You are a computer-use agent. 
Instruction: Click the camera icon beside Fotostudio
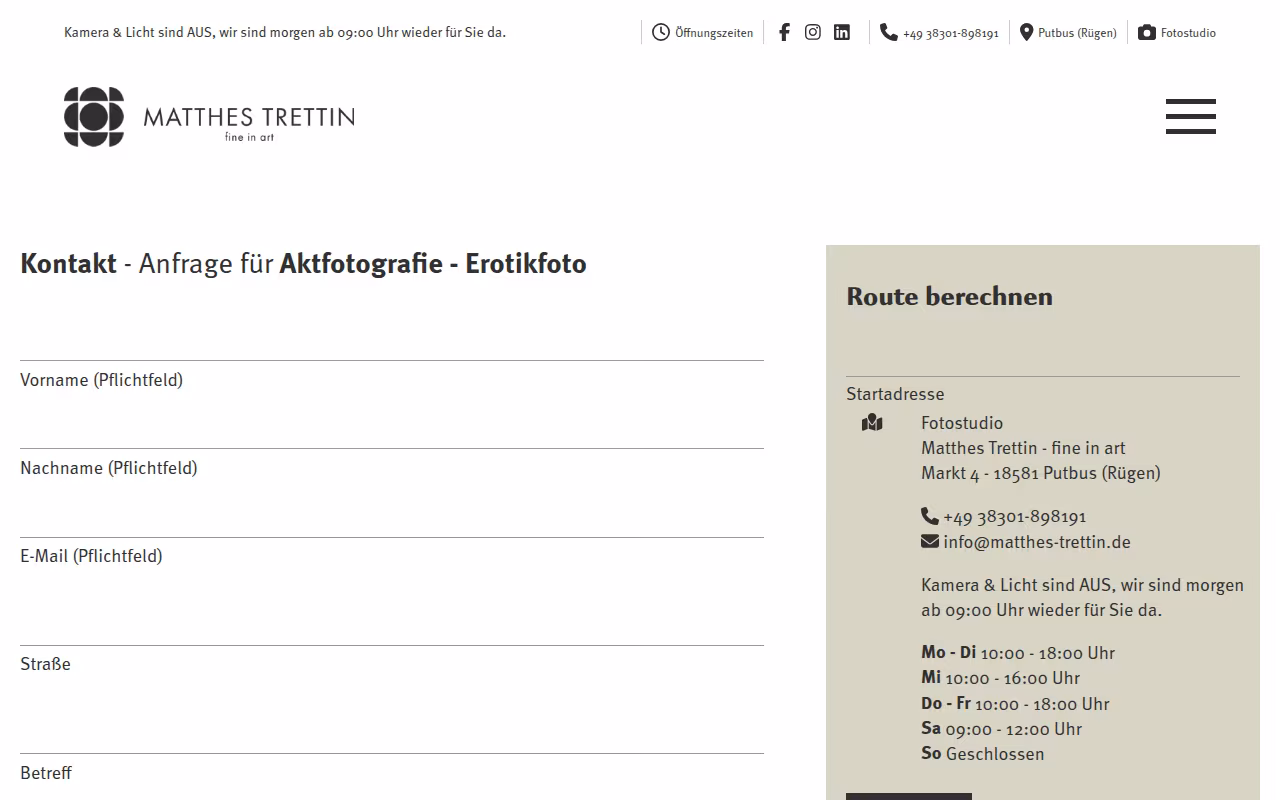(1147, 32)
